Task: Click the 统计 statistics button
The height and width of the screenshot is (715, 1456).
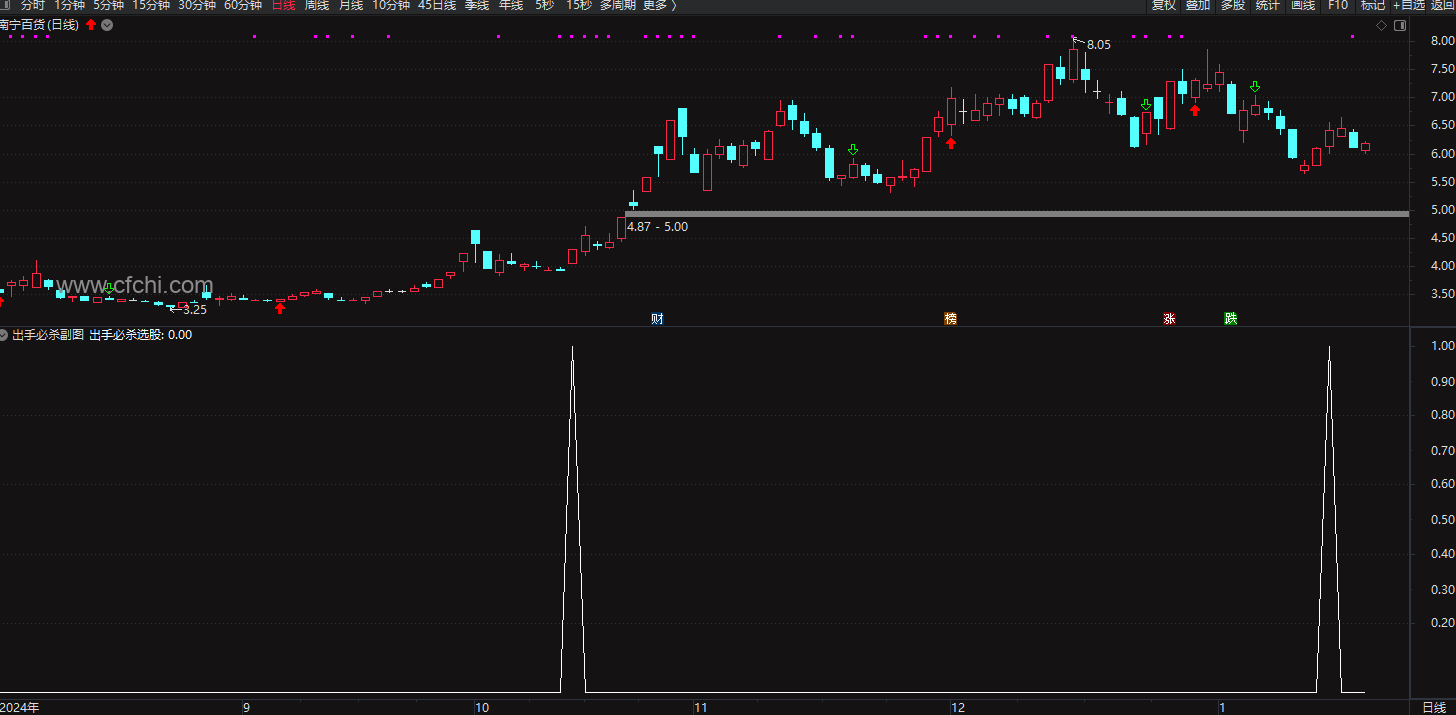Action: click(x=1268, y=6)
